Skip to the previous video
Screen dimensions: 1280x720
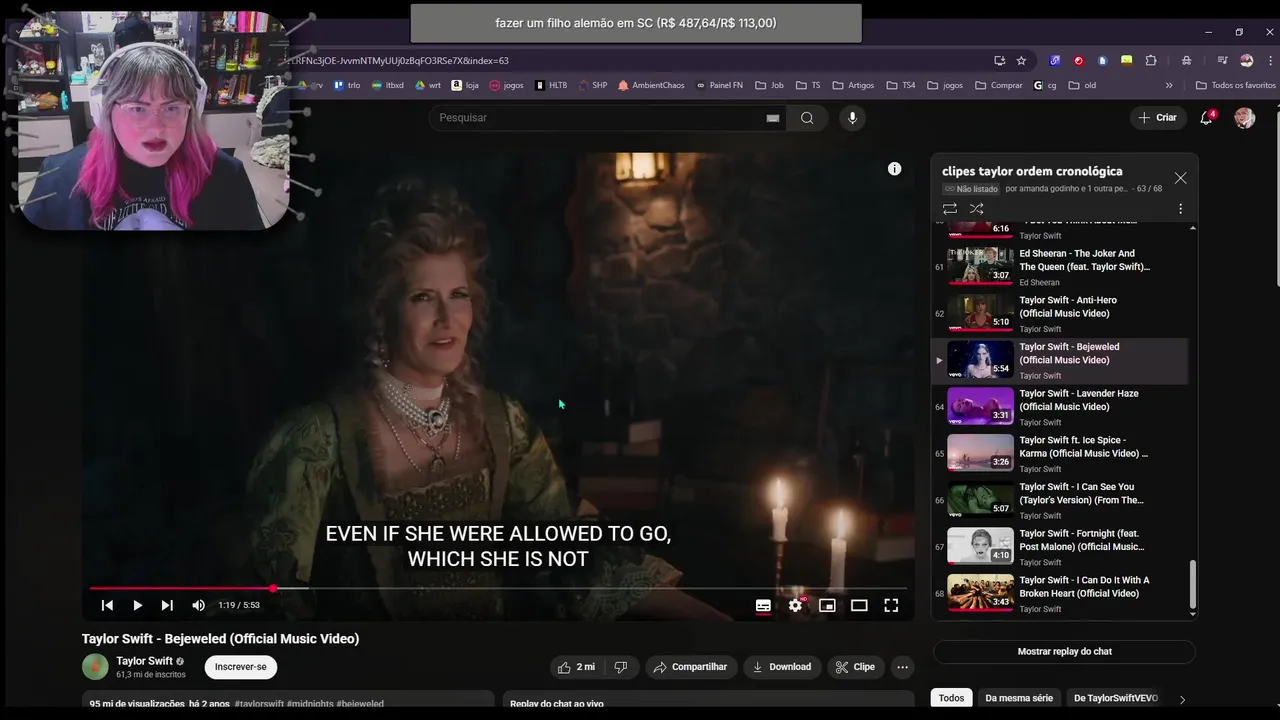[107, 605]
